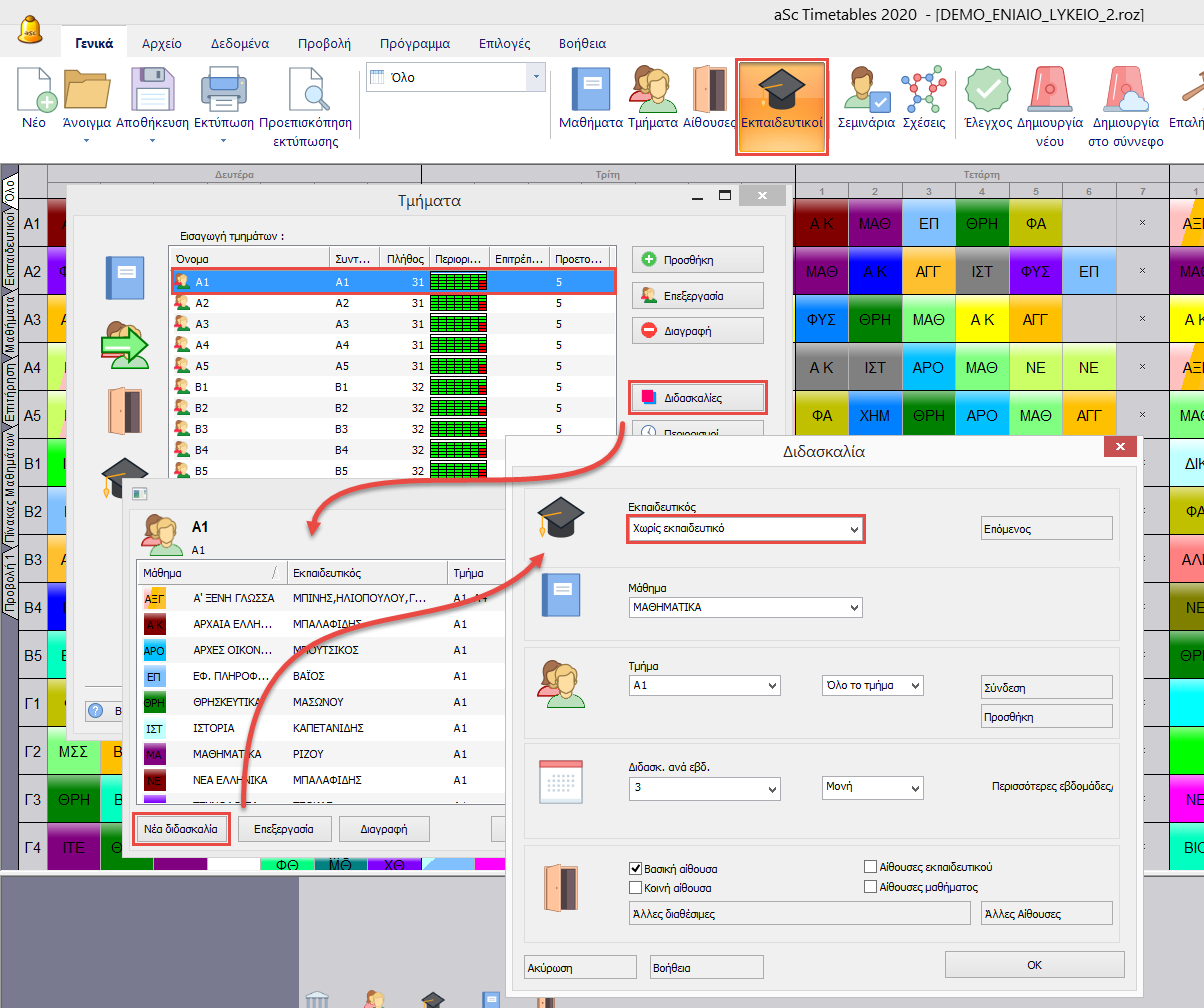Click the Αποθήκευση save icon
Screen dimensions: 1204x1008
click(152, 90)
